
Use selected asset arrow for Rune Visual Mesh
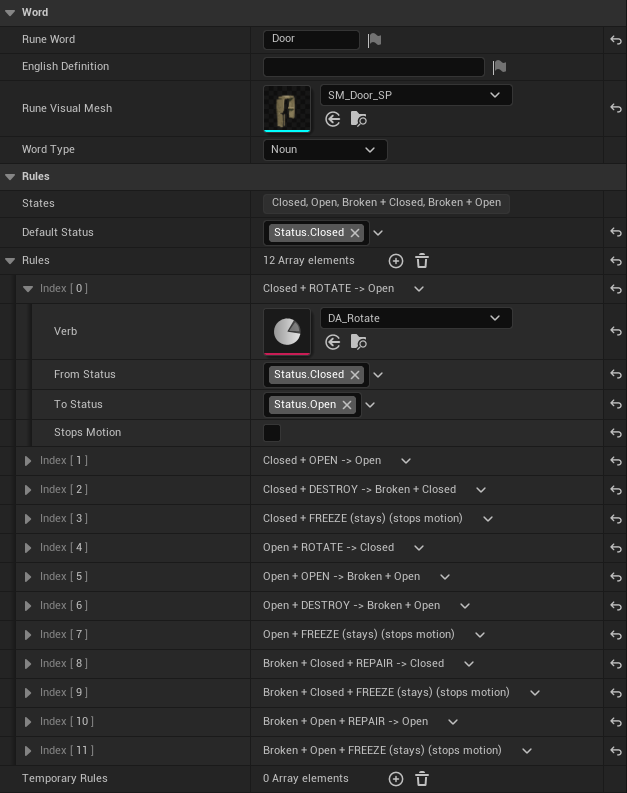click(x=333, y=119)
